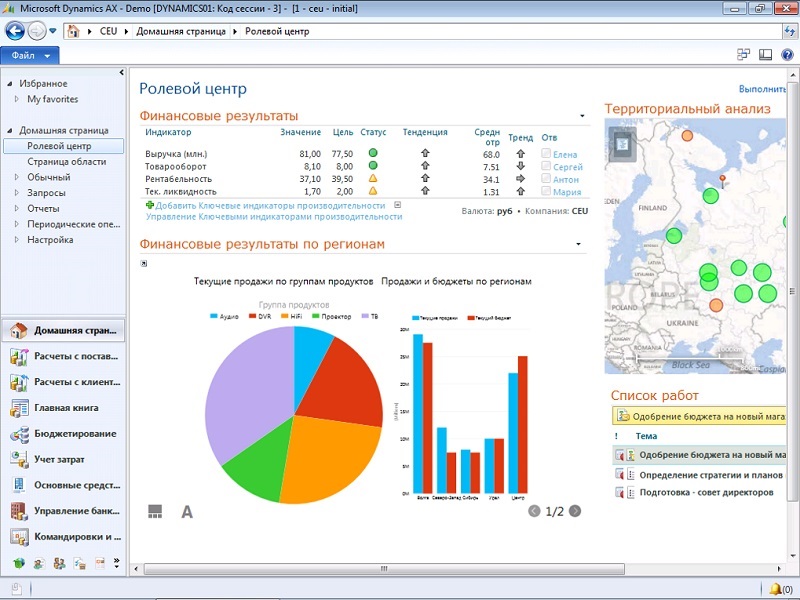Open the Учет затрат module
800x600 pixels.
[62, 460]
